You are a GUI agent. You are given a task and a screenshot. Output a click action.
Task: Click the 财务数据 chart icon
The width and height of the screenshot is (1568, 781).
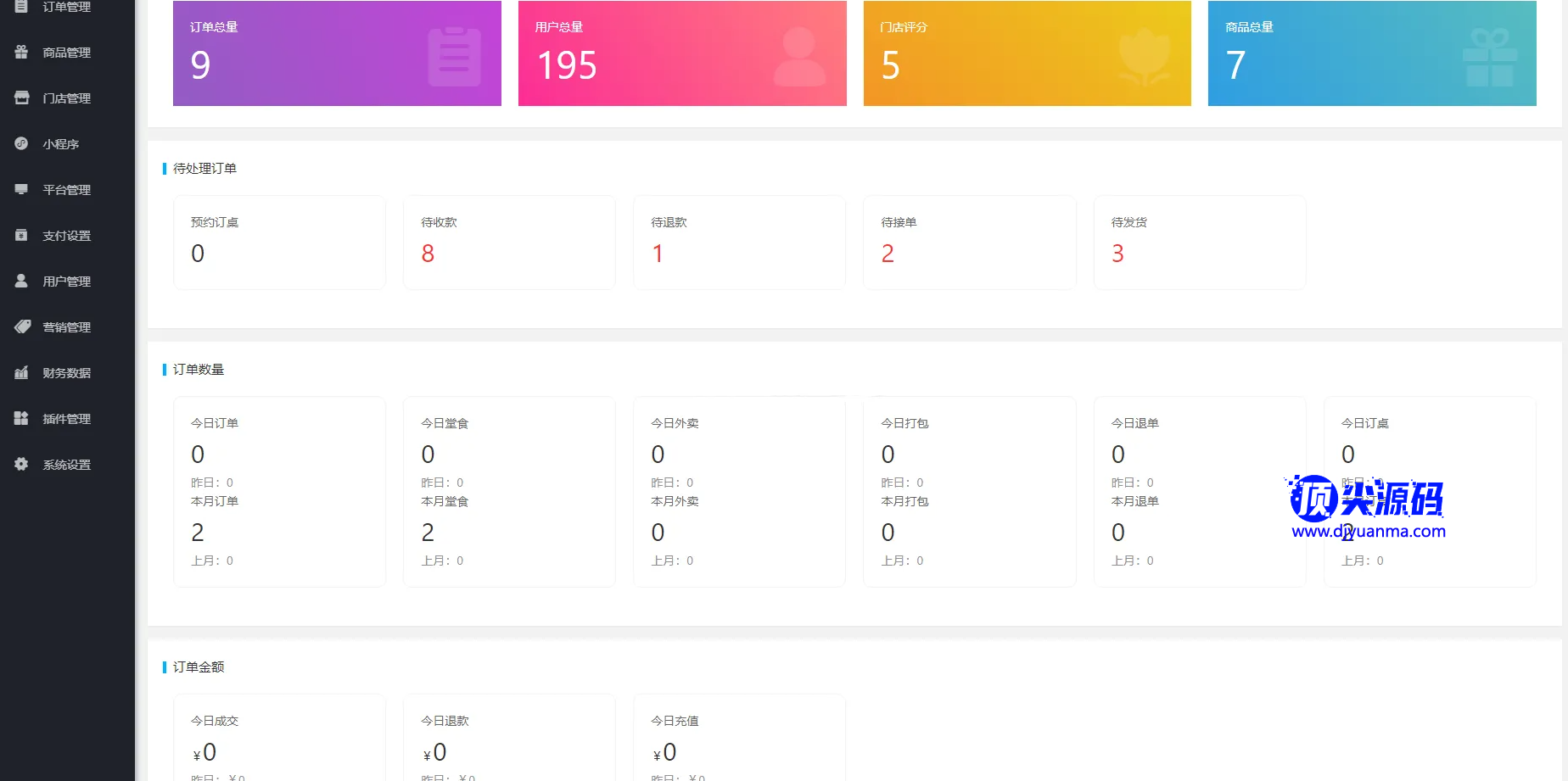click(x=22, y=373)
